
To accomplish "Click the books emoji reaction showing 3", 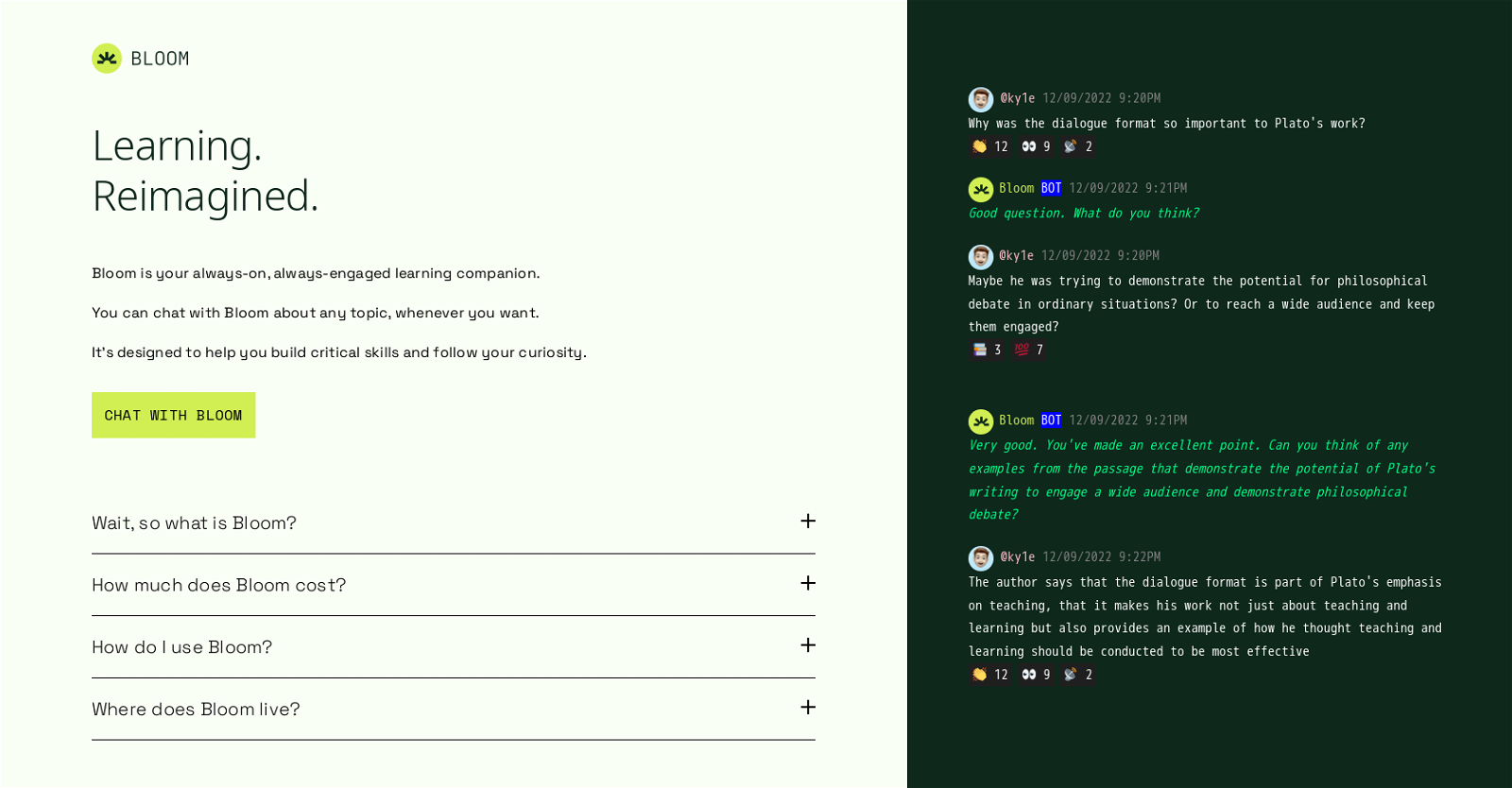I will tap(985, 350).
